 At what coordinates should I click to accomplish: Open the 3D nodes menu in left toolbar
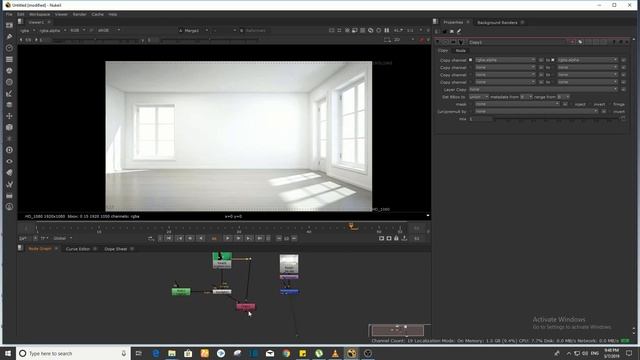[9, 127]
